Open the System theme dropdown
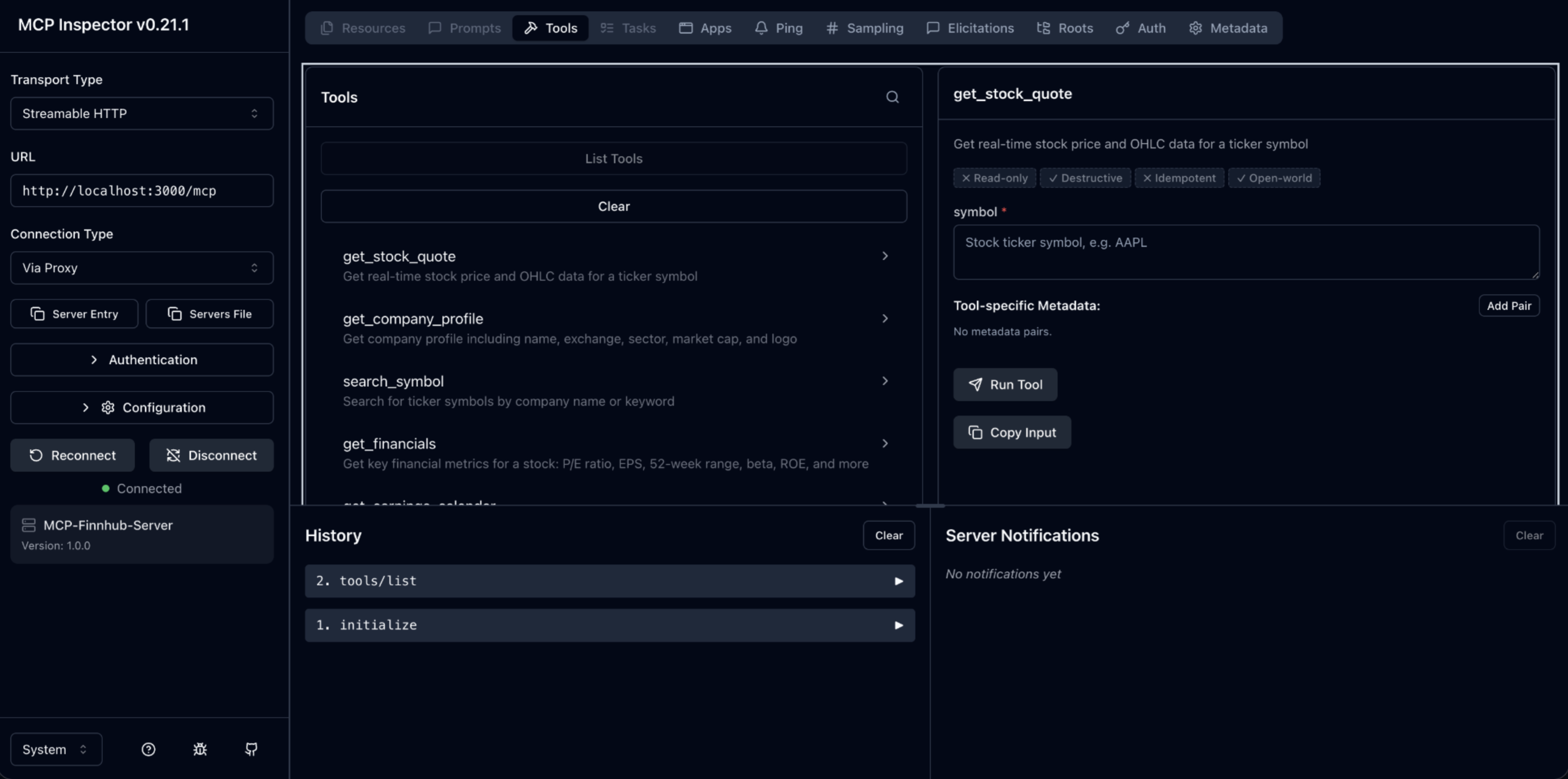Screen dimensions: 1568x779 tap(56, 749)
